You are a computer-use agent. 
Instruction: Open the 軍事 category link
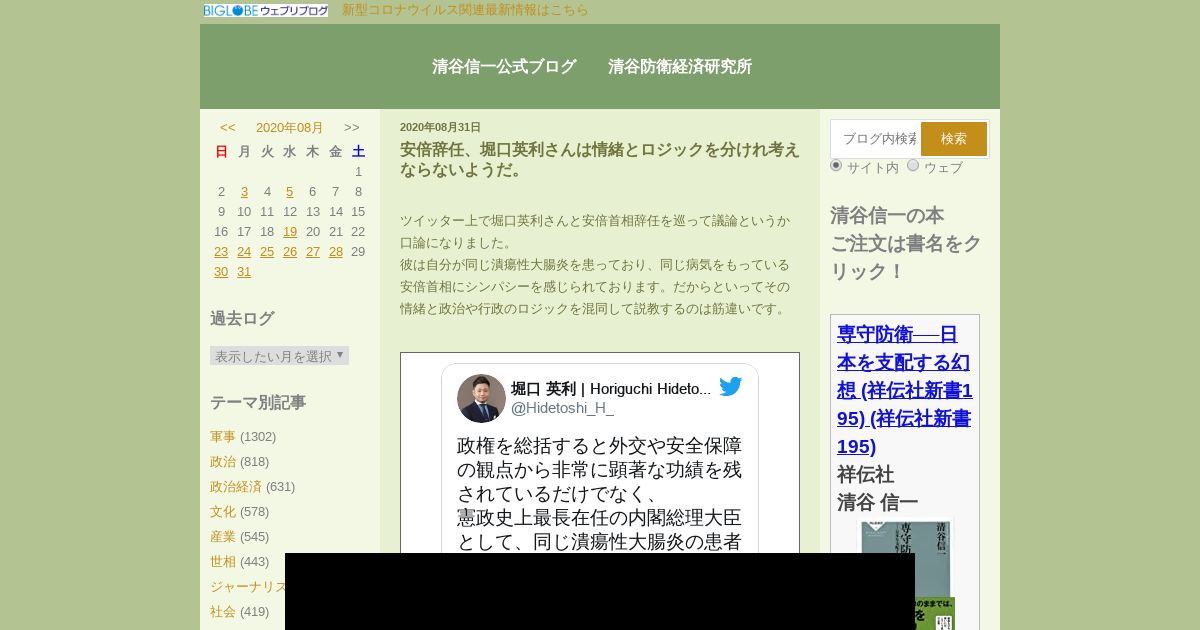(223, 437)
